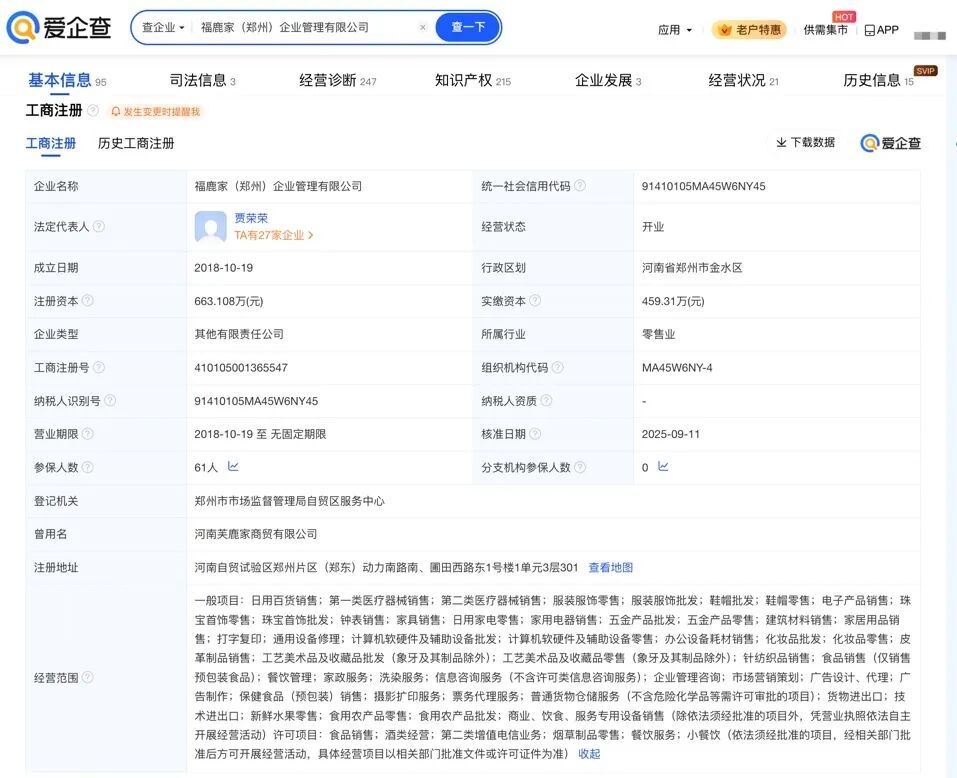Click the help icon beside 注册资本

point(88,301)
